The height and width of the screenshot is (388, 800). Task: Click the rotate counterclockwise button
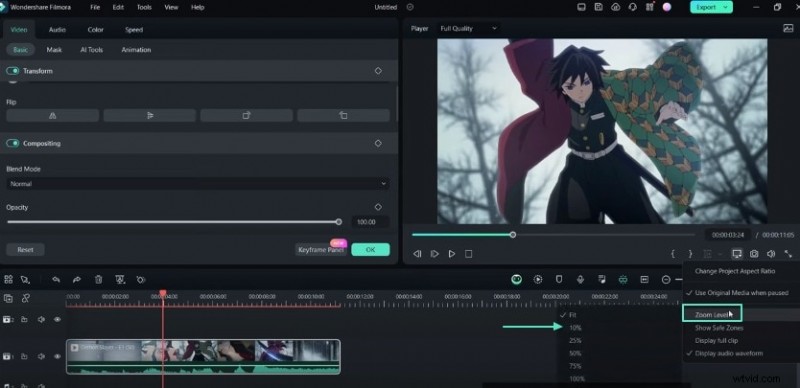click(x=343, y=115)
